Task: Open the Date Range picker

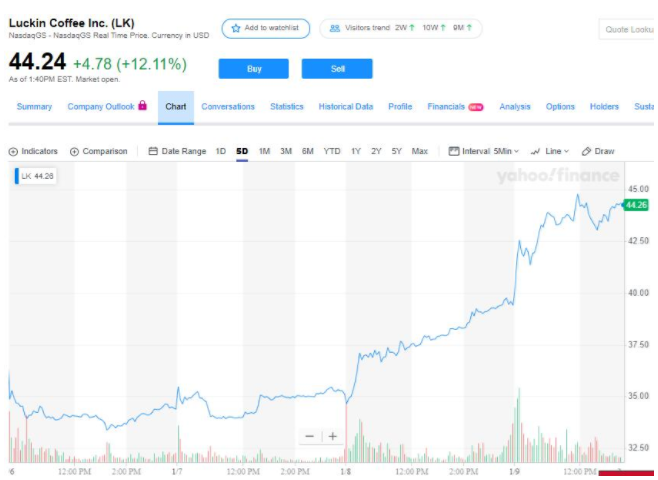Action: pos(178,151)
